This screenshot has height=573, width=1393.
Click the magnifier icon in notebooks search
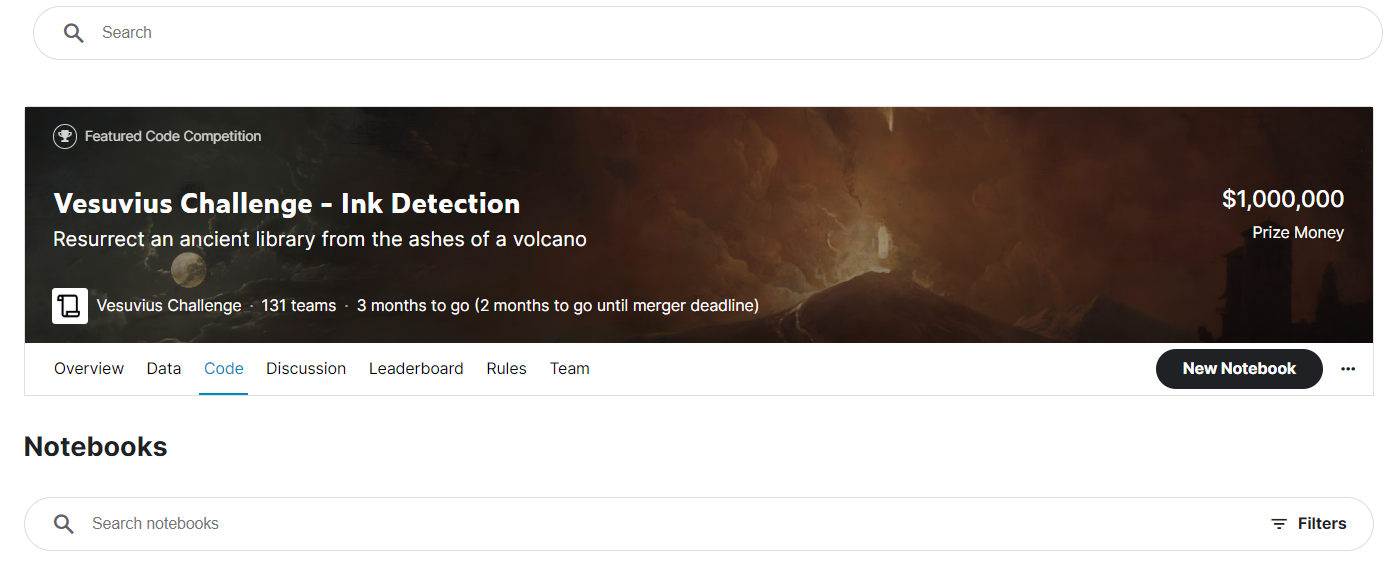(x=64, y=524)
